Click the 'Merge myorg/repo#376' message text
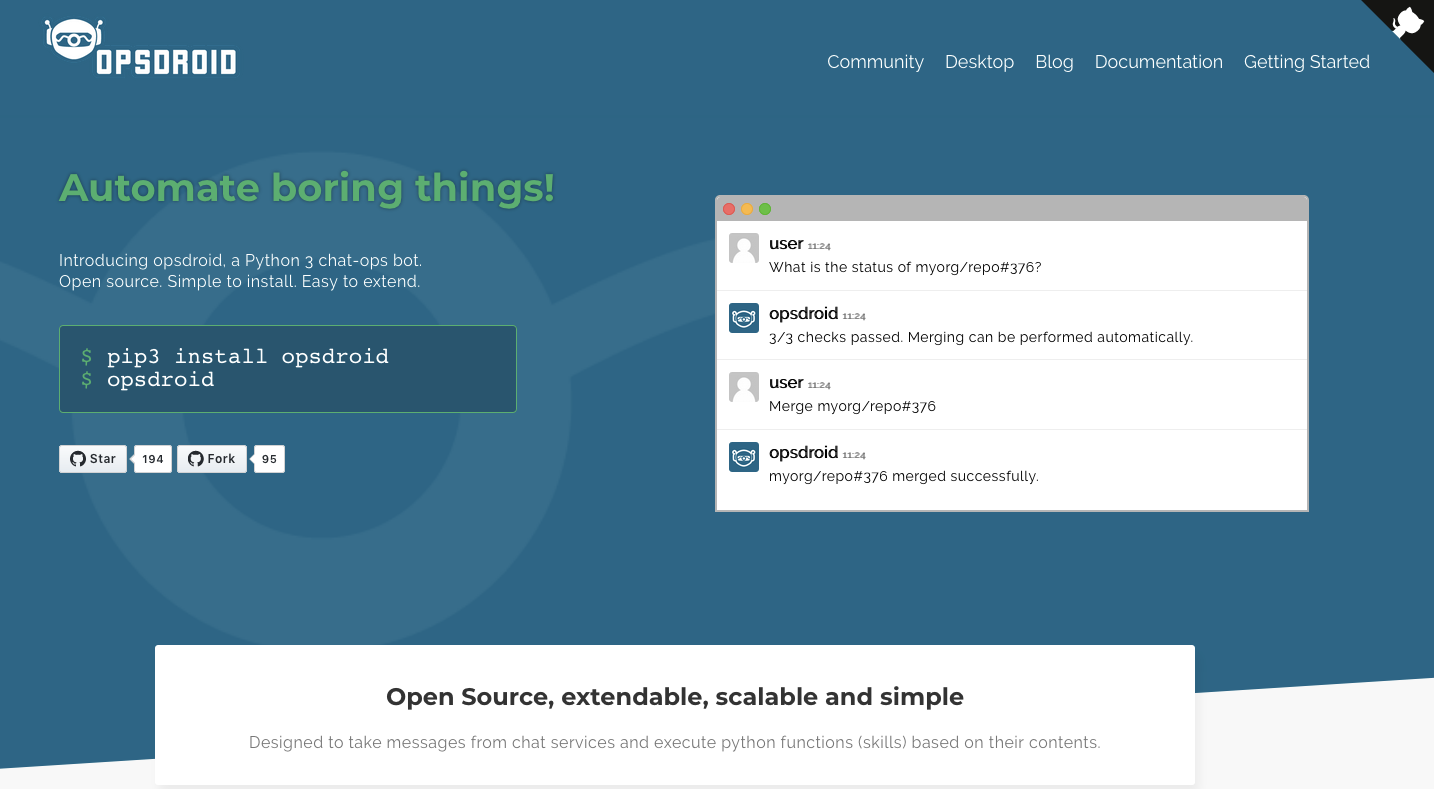The height and width of the screenshot is (789, 1434). (852, 406)
